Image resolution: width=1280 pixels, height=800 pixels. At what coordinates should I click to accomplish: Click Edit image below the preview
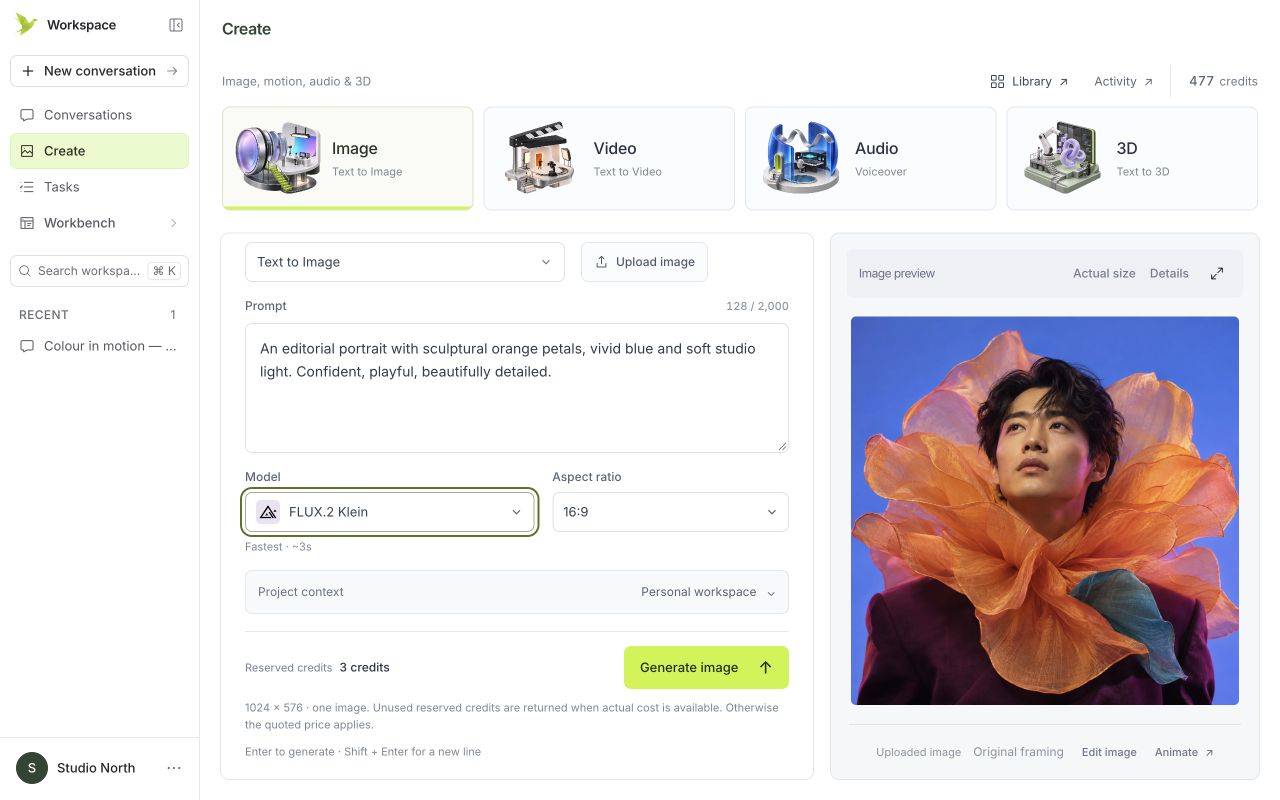(x=1109, y=752)
